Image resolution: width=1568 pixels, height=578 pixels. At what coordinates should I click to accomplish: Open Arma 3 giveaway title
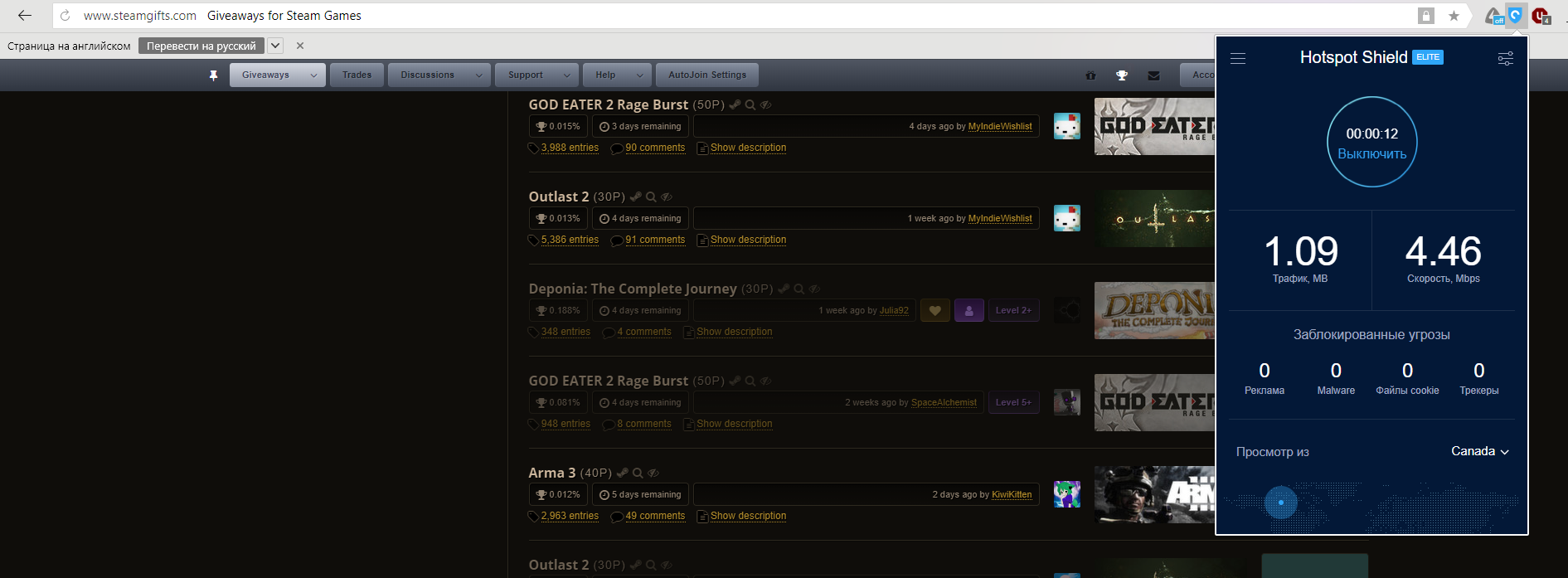(x=552, y=473)
